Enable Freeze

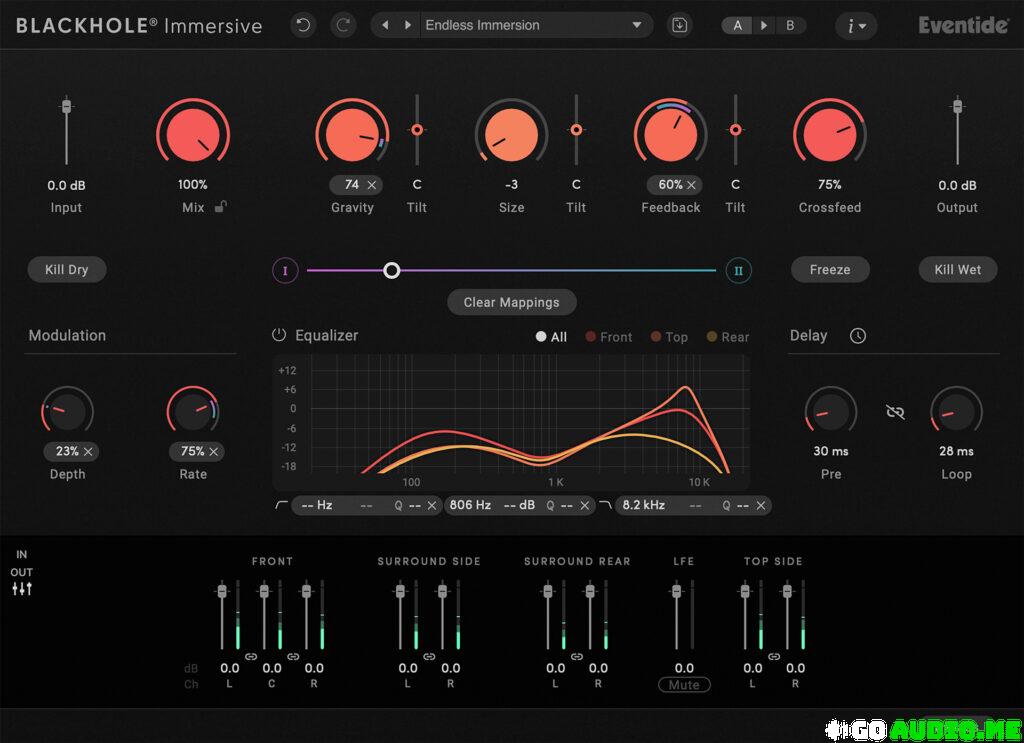[830, 270]
